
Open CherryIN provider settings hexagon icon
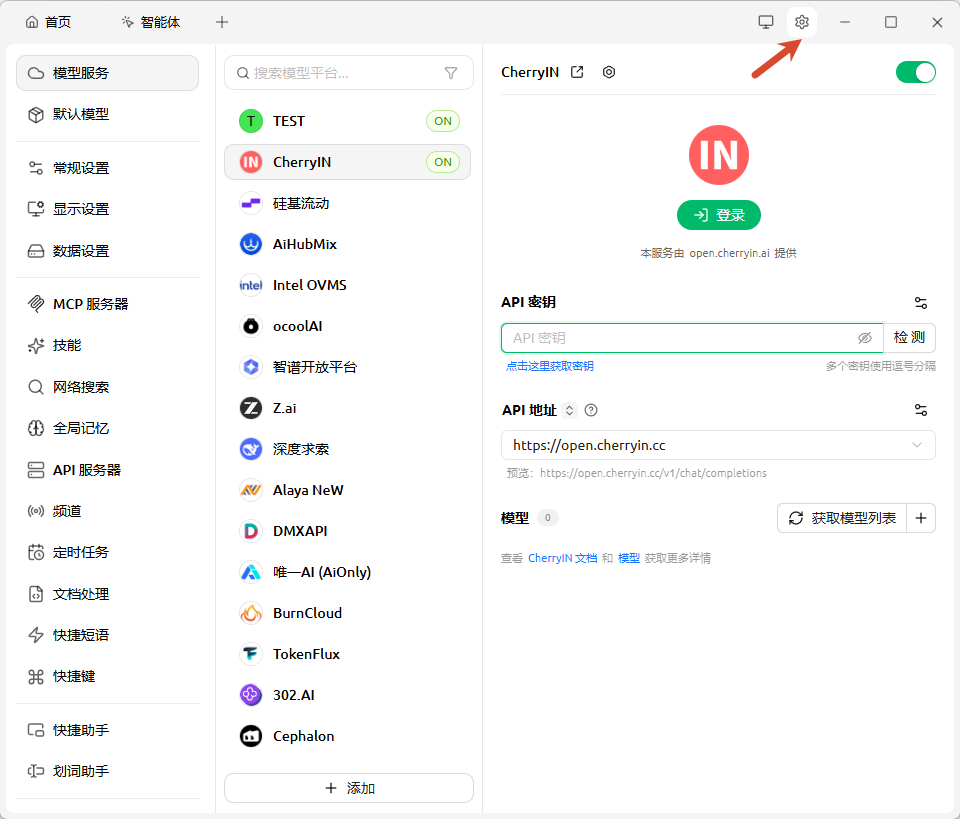tap(609, 72)
